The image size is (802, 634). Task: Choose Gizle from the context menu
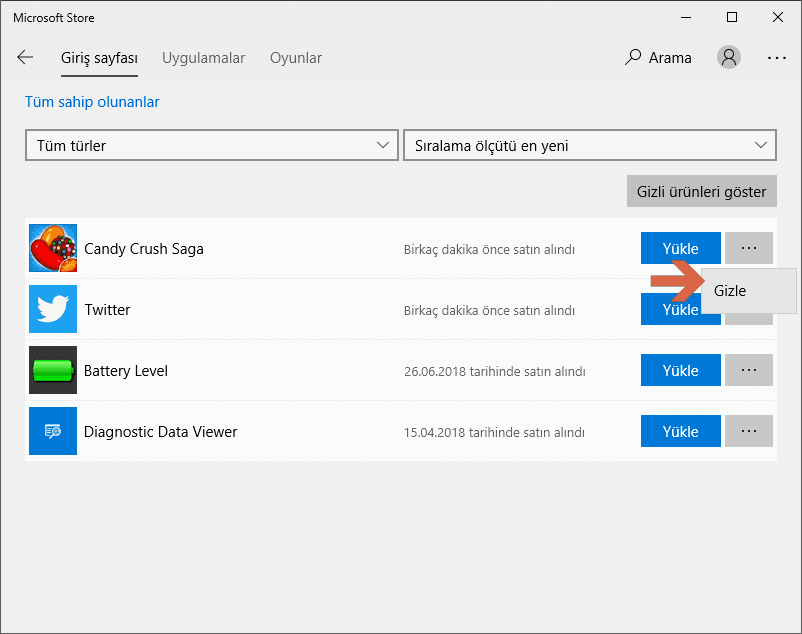pos(749,290)
